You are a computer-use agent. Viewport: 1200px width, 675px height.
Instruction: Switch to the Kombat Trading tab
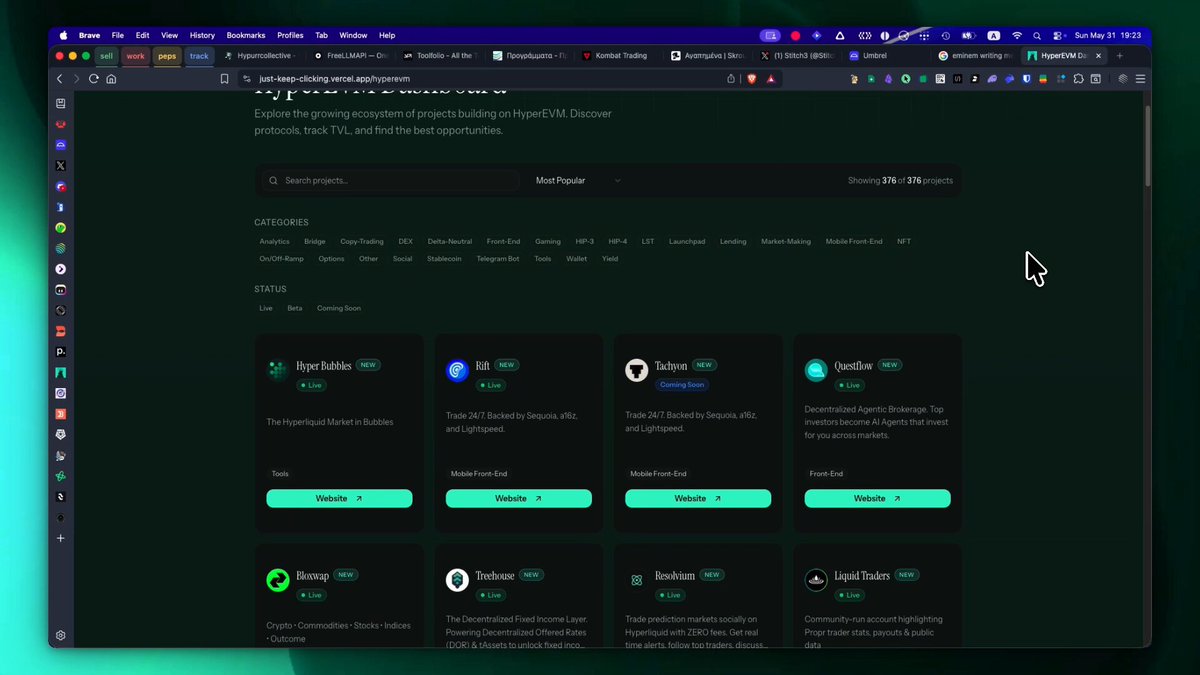(621, 56)
